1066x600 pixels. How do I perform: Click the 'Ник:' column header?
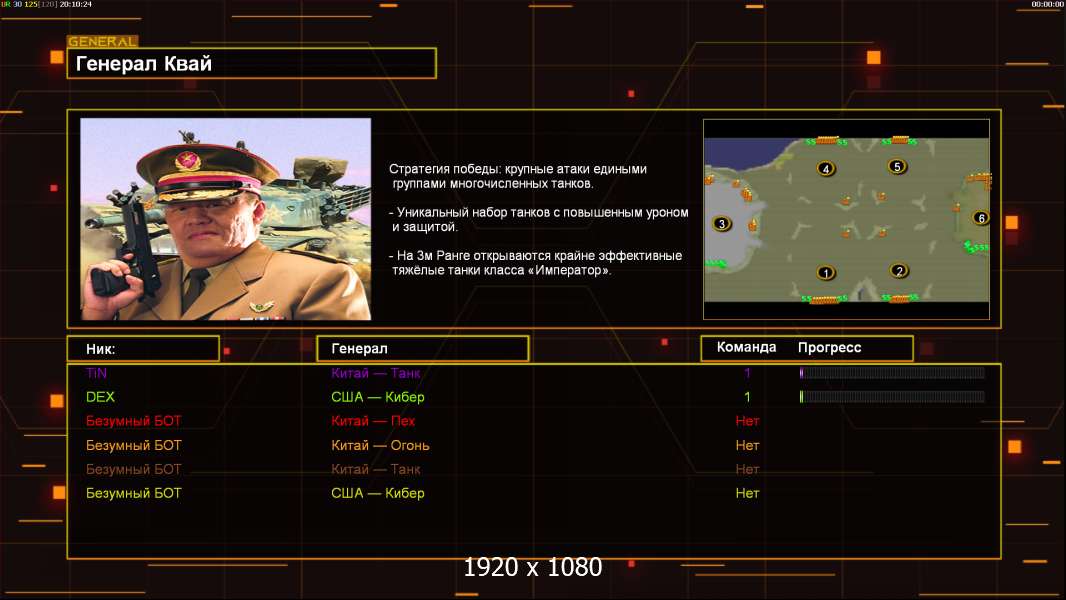143,349
